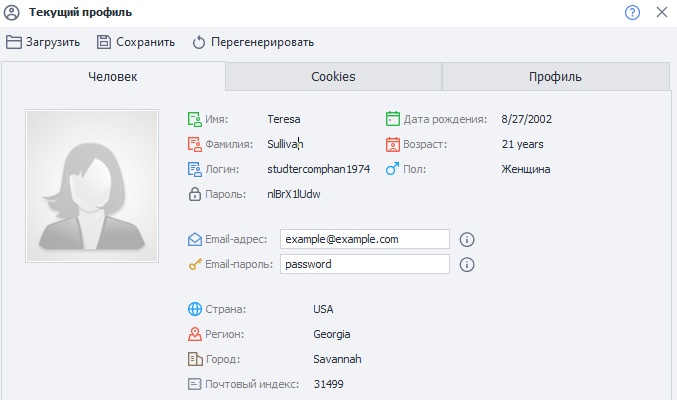Switch to the Cookies tab
The image size is (677, 400).
[333, 77]
